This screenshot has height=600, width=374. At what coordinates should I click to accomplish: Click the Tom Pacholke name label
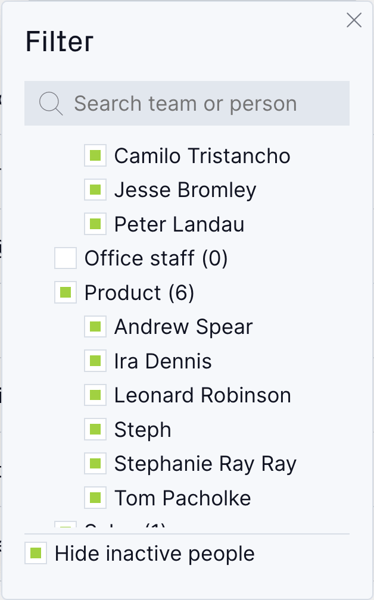tap(183, 498)
